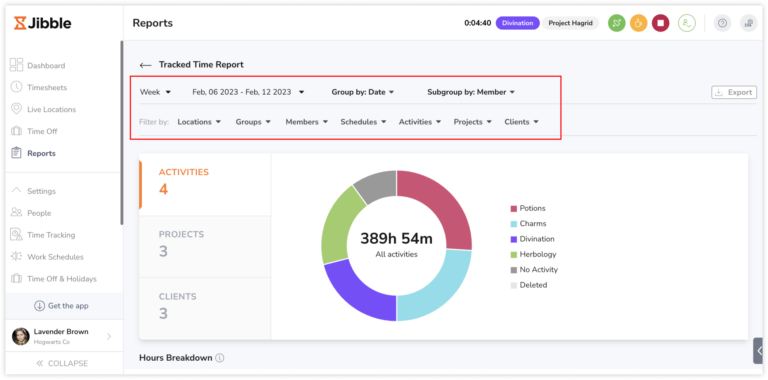Image resolution: width=768 pixels, height=380 pixels.
Task: Open Time Tracking settings
Action: [x=51, y=235]
